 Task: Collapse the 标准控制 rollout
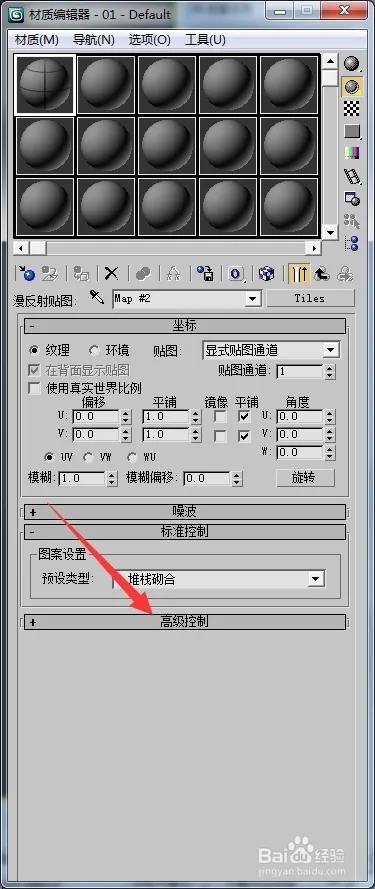point(185,532)
